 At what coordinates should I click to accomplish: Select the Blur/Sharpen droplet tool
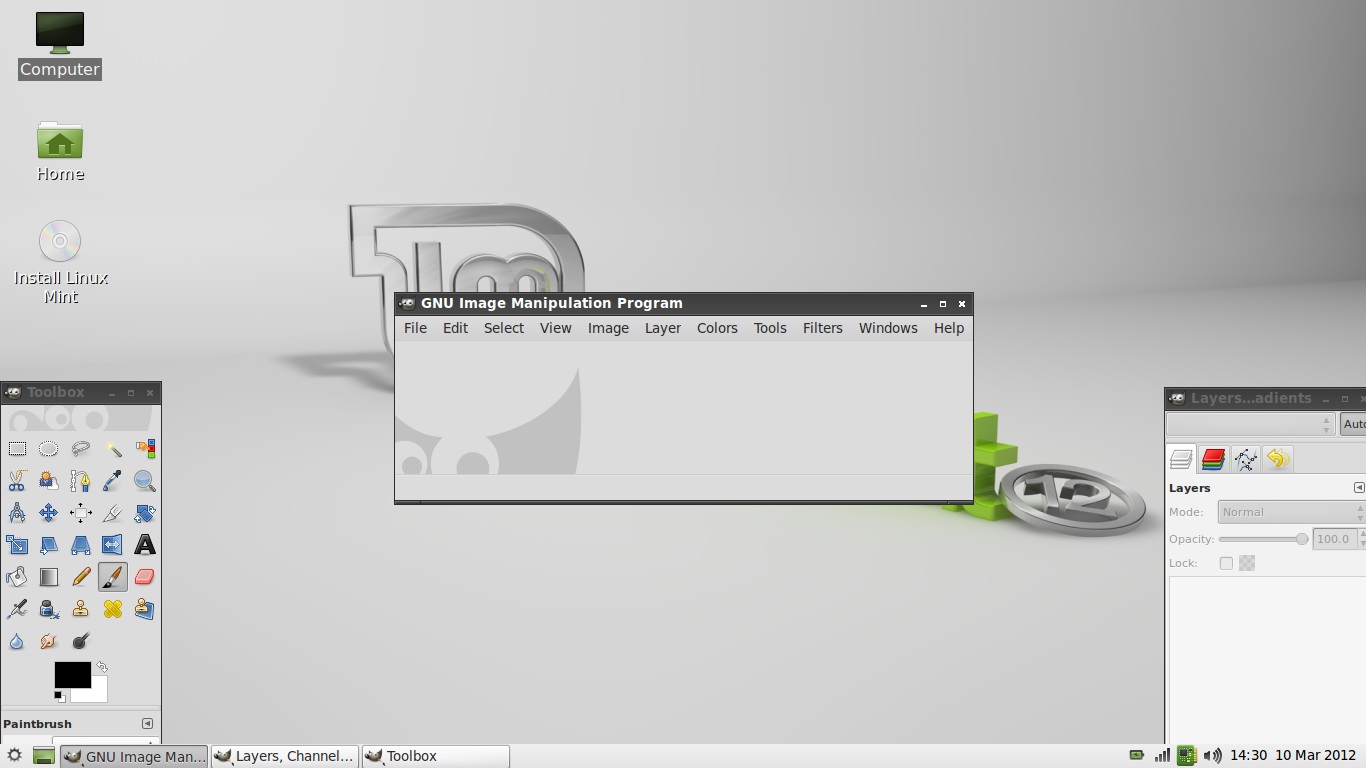pos(17,641)
